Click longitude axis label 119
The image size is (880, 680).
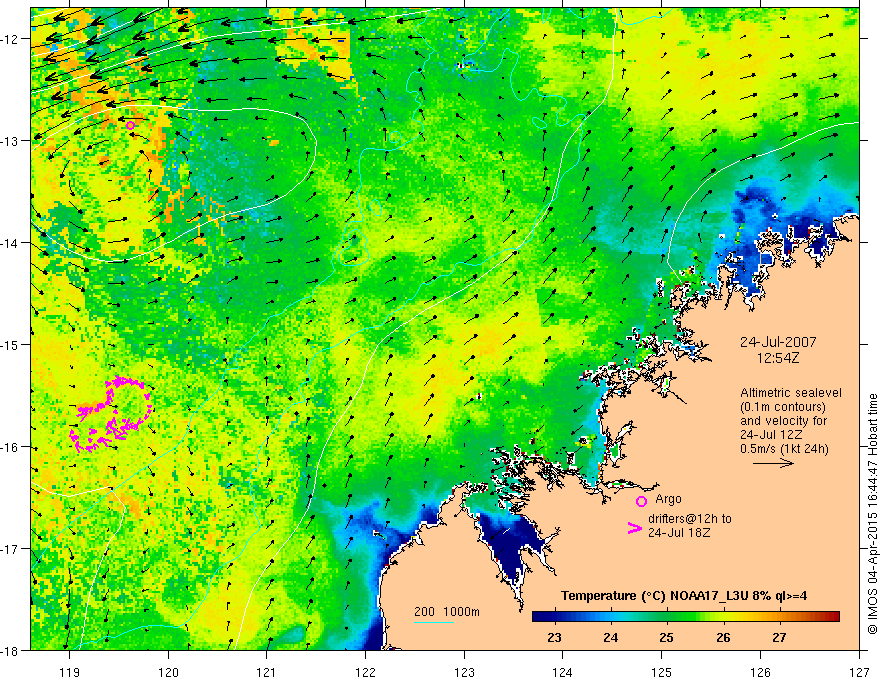click(x=70, y=672)
